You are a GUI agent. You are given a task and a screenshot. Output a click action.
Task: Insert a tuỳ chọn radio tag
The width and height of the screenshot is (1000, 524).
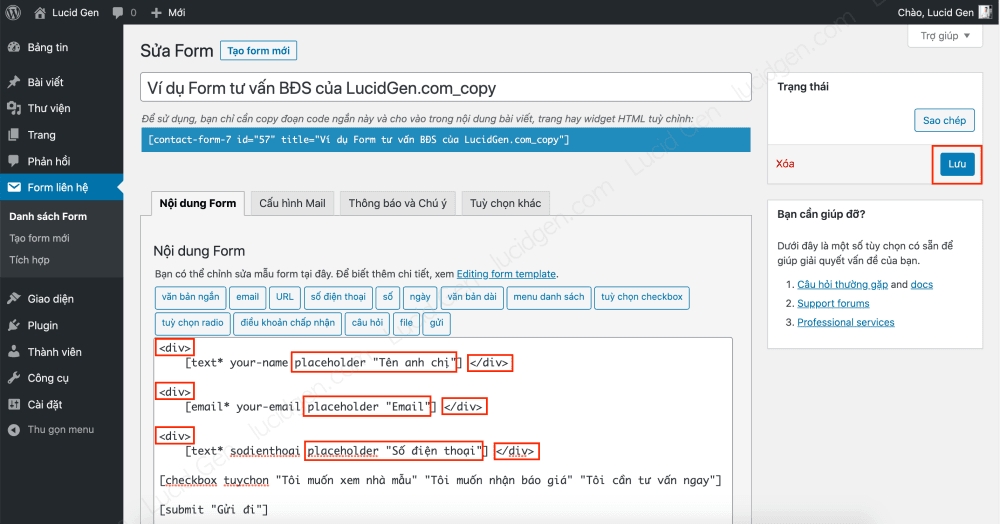click(192, 323)
